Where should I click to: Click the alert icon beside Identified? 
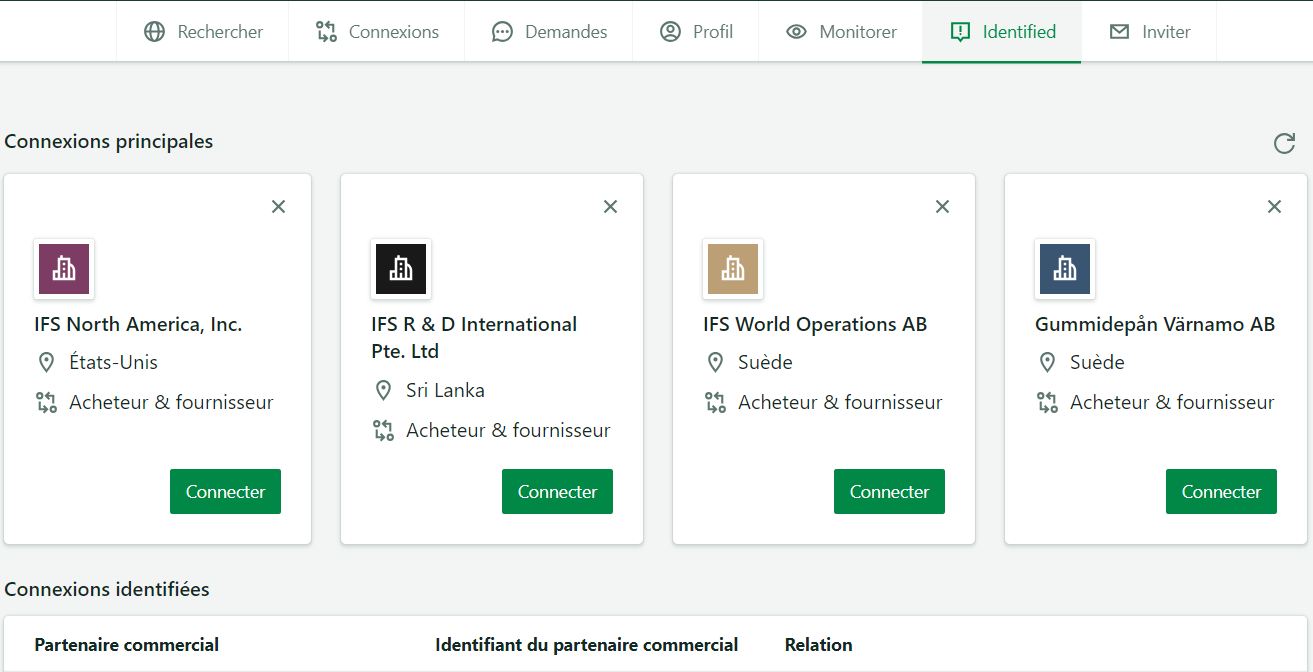960,32
